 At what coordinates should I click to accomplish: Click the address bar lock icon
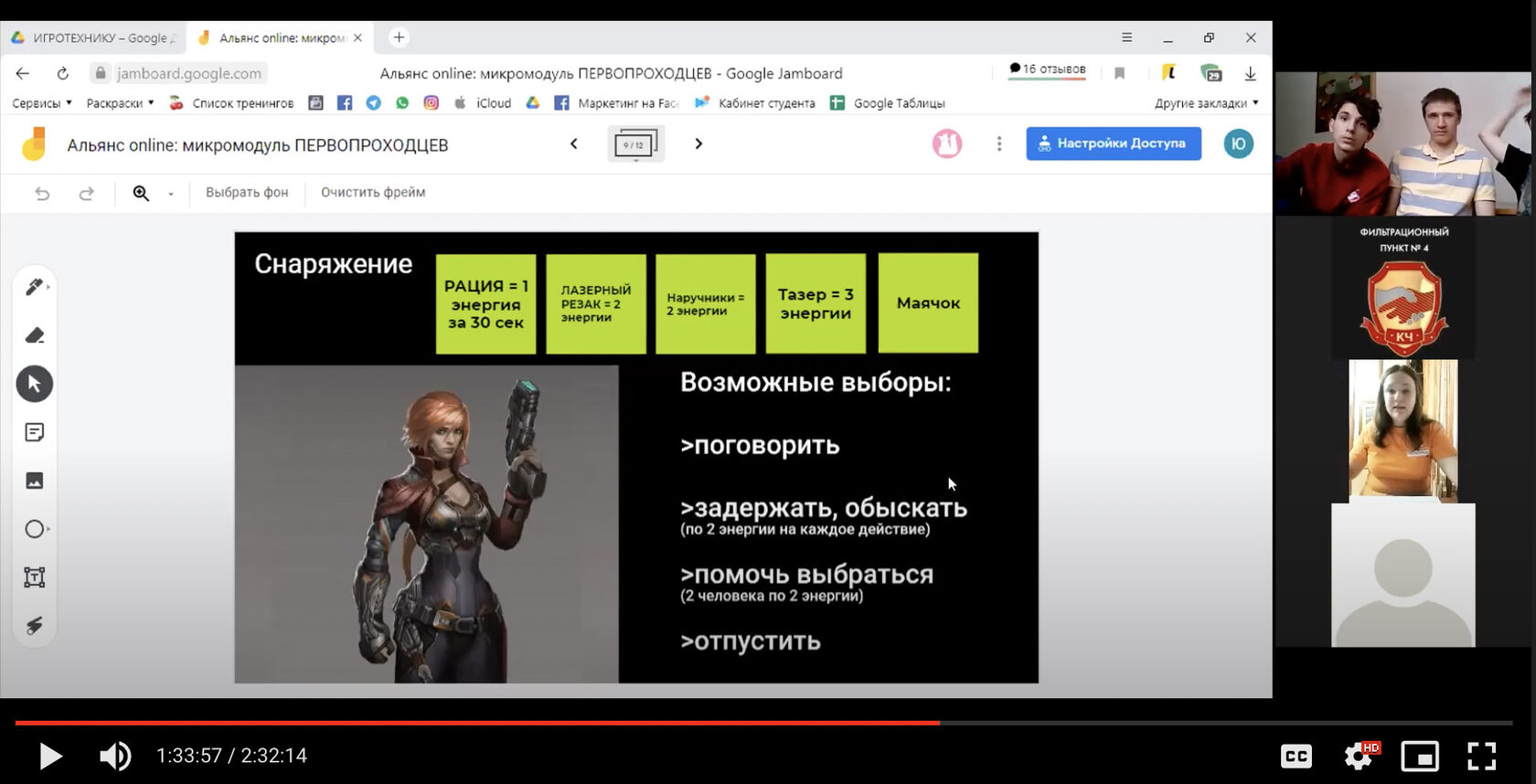tap(101, 73)
